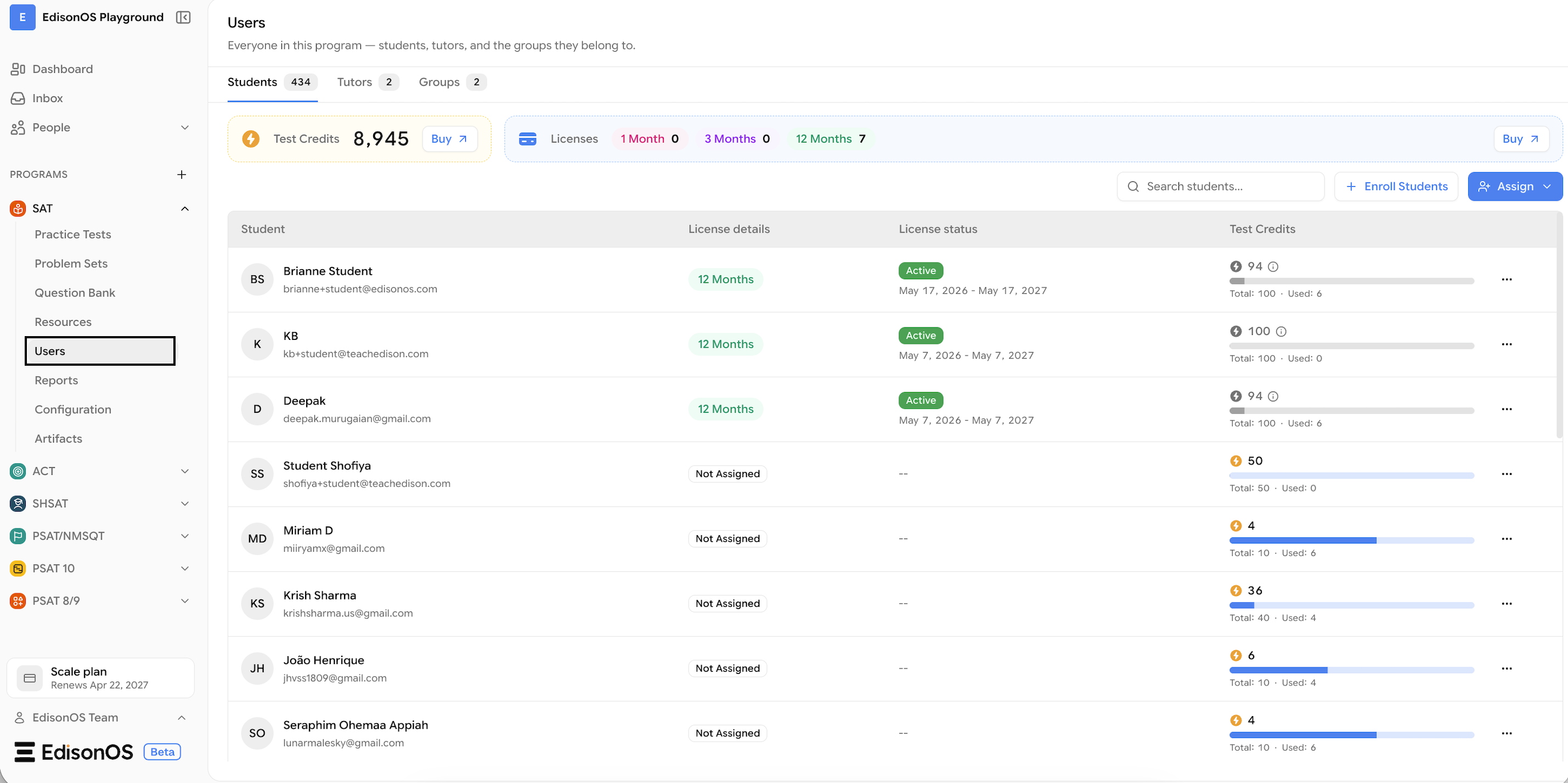Click info icon beside Brianne's 94 credits

(1273, 266)
